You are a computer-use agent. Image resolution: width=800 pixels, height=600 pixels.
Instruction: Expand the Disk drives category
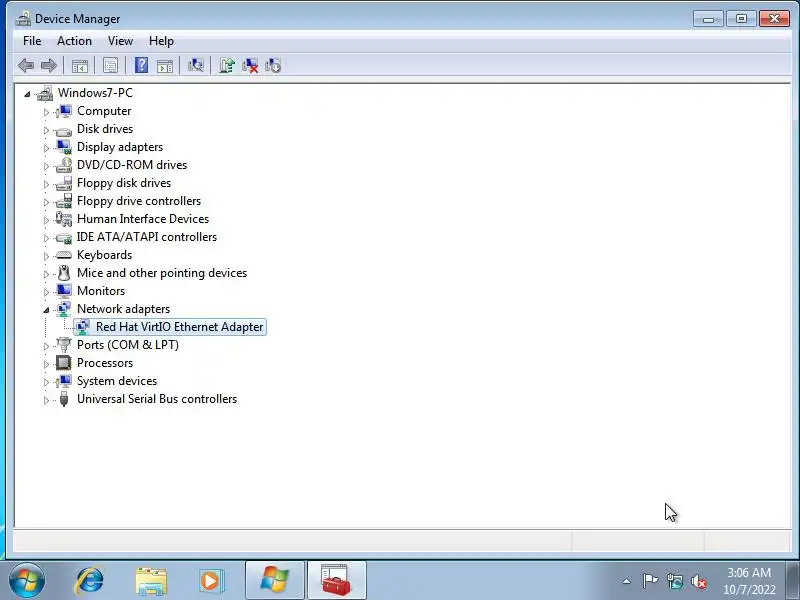tap(46, 130)
